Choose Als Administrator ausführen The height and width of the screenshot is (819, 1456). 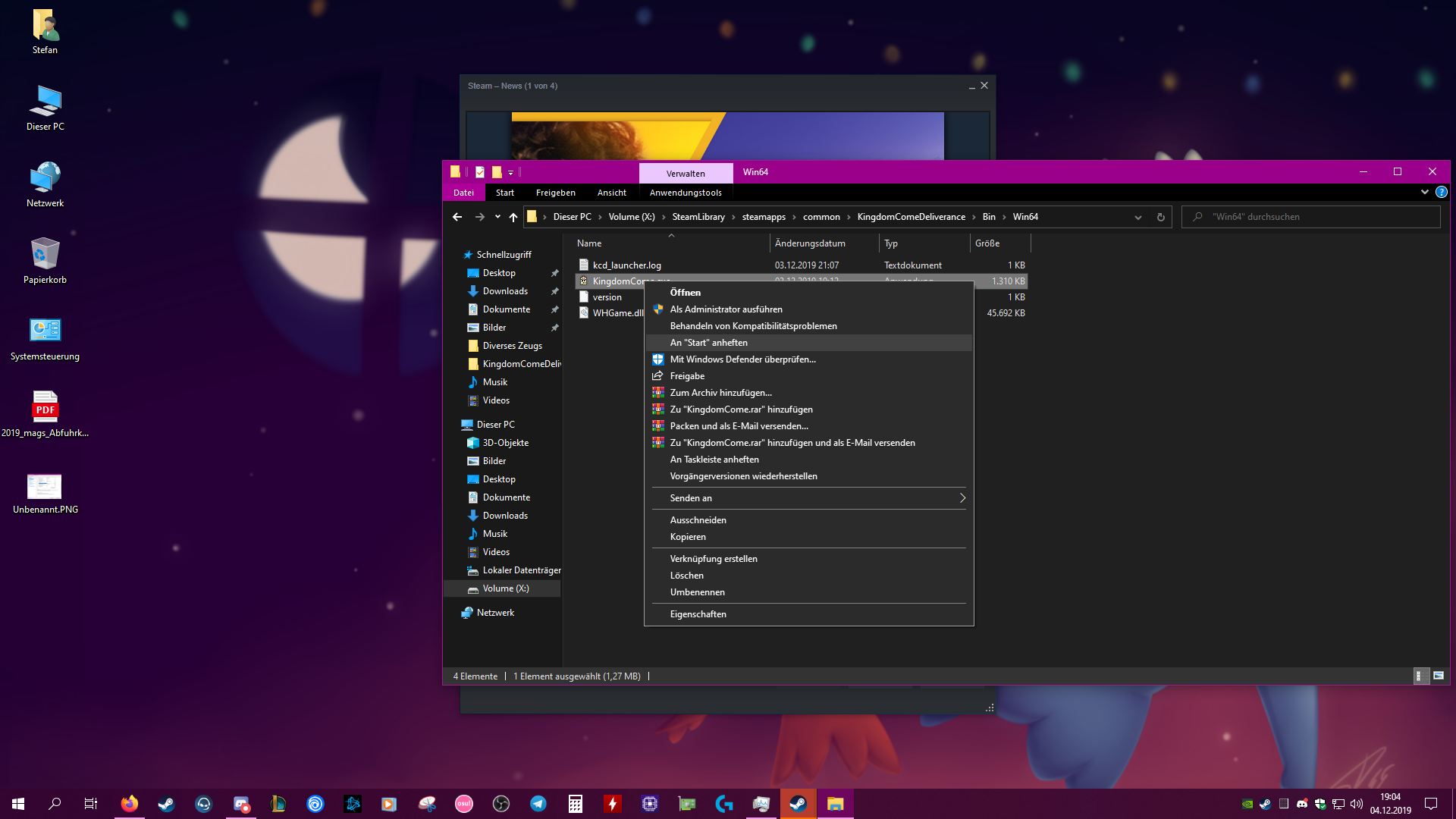pyautogui.click(x=726, y=309)
